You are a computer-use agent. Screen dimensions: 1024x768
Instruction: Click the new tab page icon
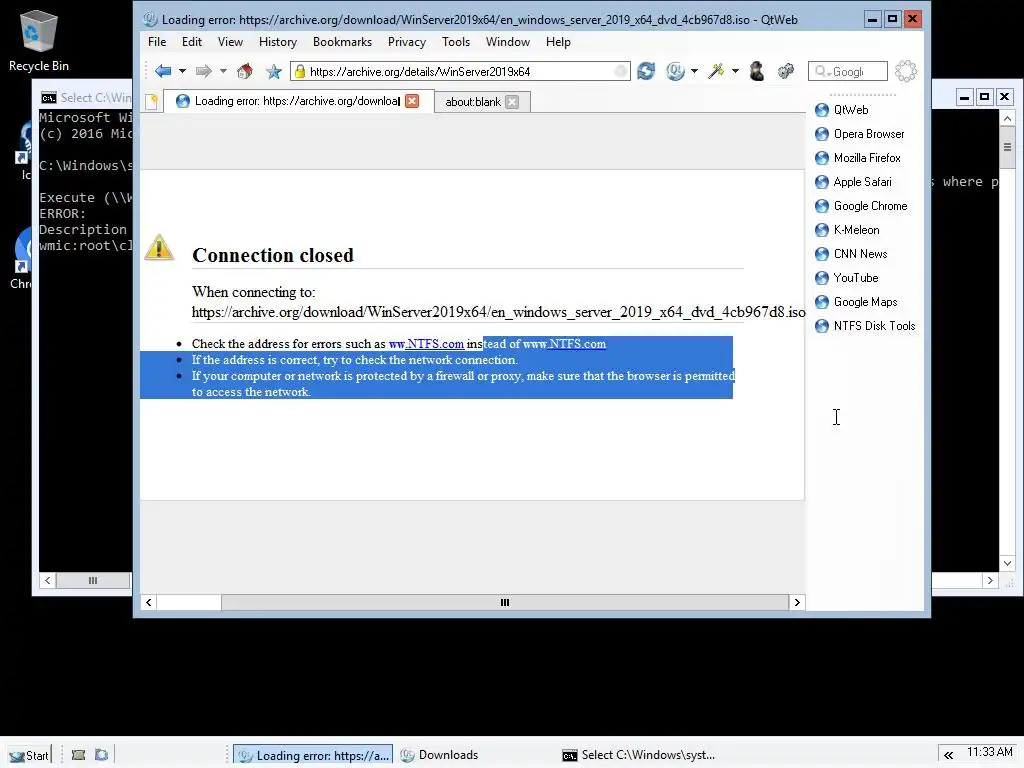pos(152,101)
